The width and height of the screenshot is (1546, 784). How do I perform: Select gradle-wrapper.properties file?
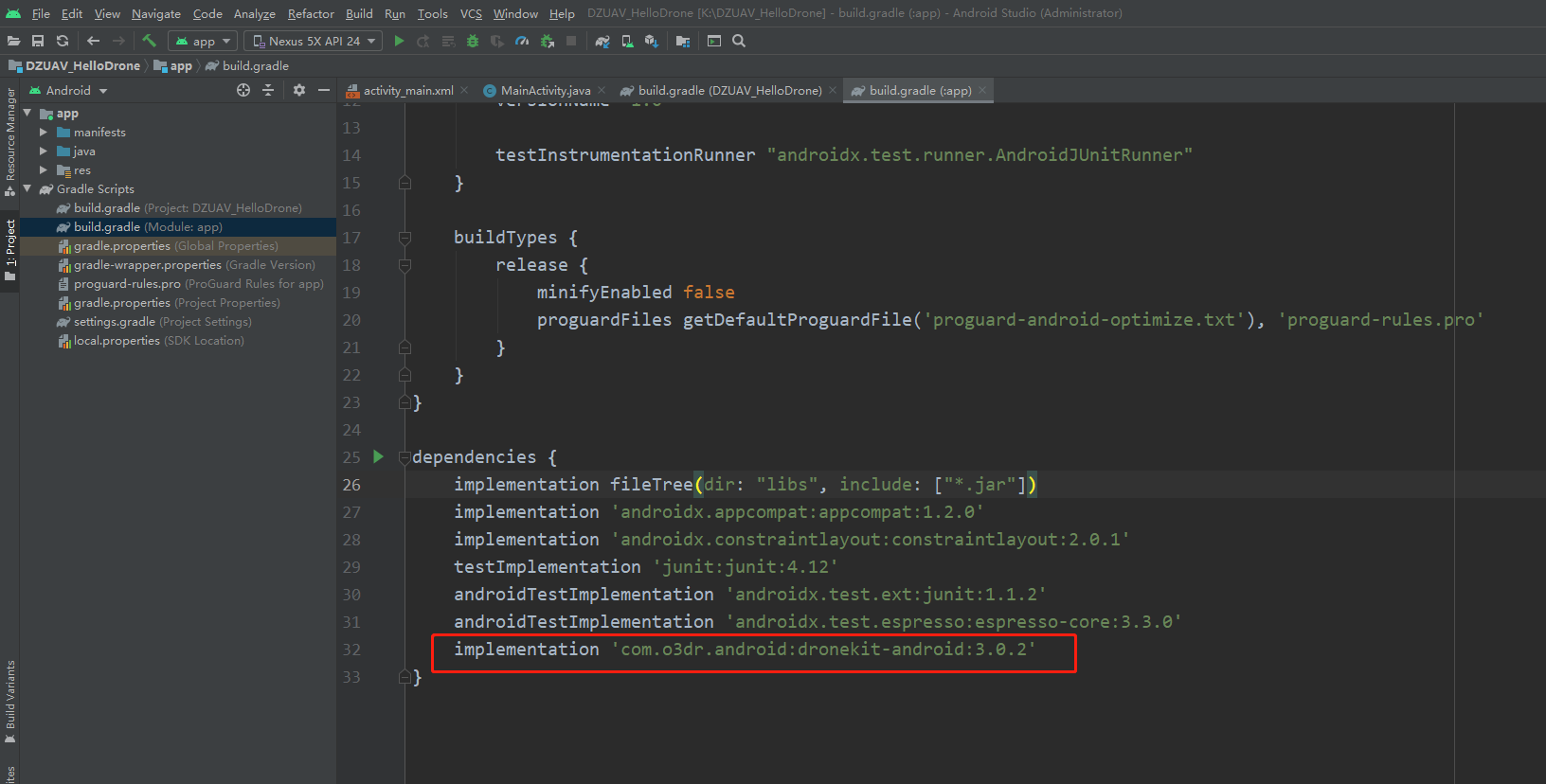click(178, 264)
